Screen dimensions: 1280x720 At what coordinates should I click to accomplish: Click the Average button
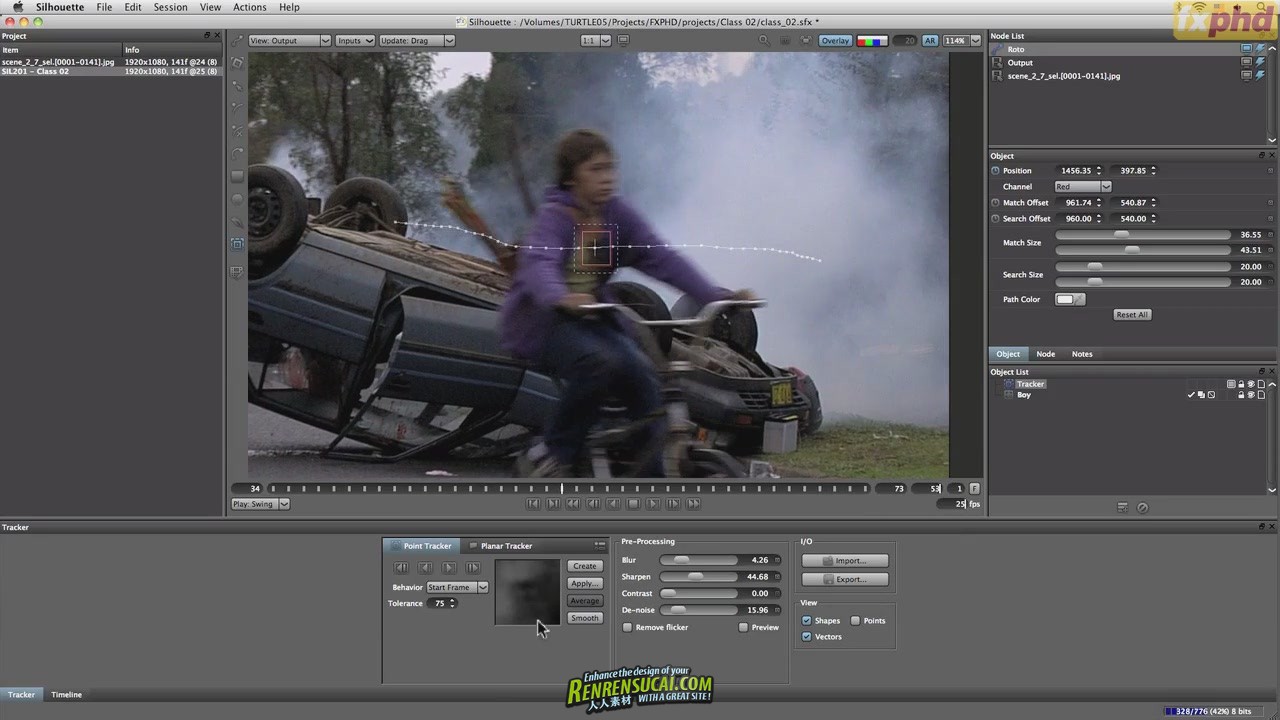point(584,601)
